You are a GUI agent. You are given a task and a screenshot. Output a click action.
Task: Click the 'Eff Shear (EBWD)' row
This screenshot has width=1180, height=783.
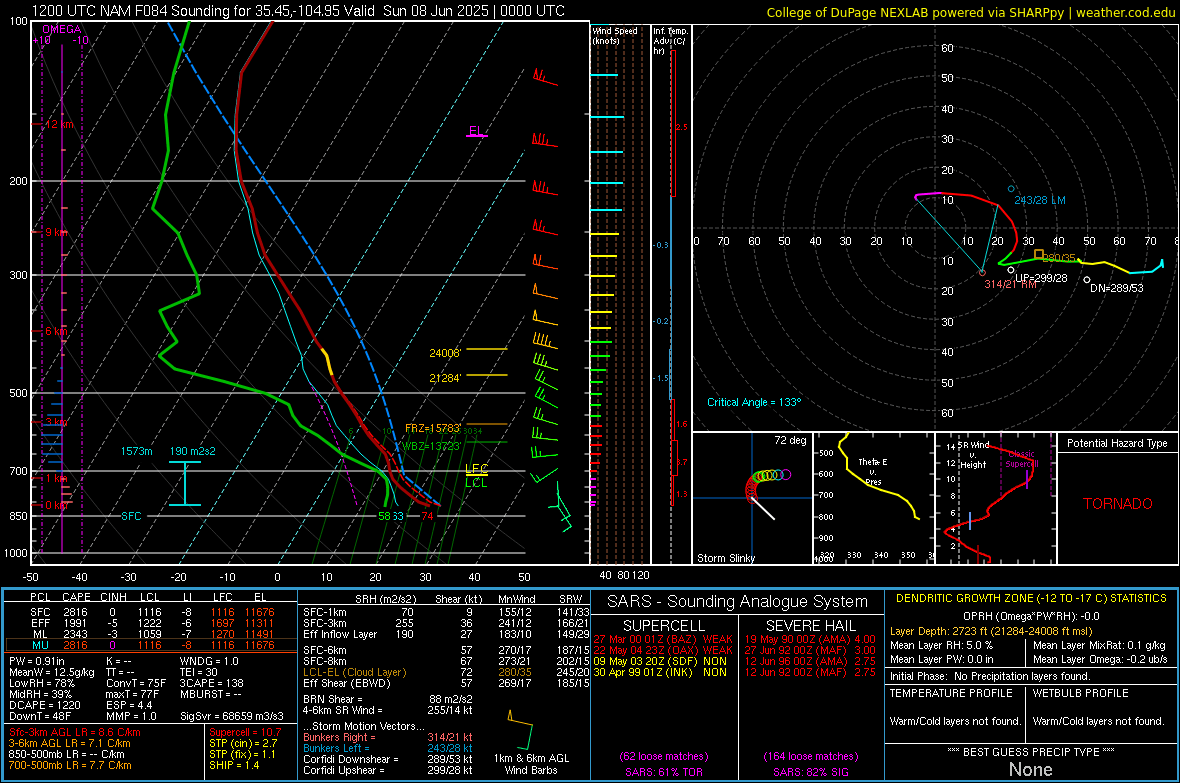(446, 683)
